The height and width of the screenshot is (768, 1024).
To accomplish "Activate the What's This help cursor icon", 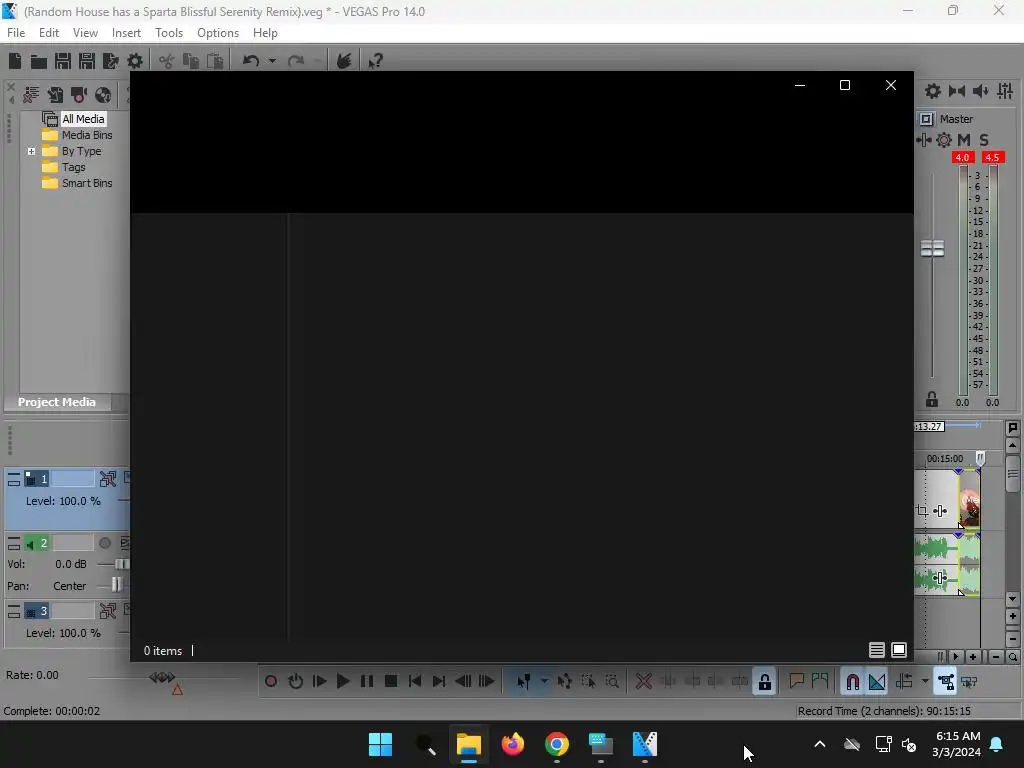I will (376, 61).
